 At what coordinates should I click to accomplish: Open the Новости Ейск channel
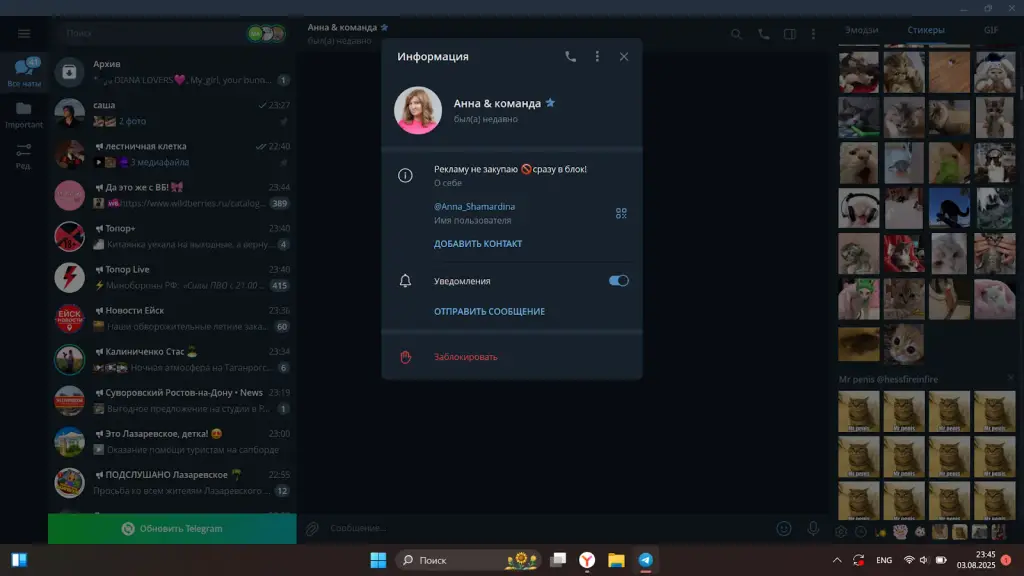pos(172,319)
